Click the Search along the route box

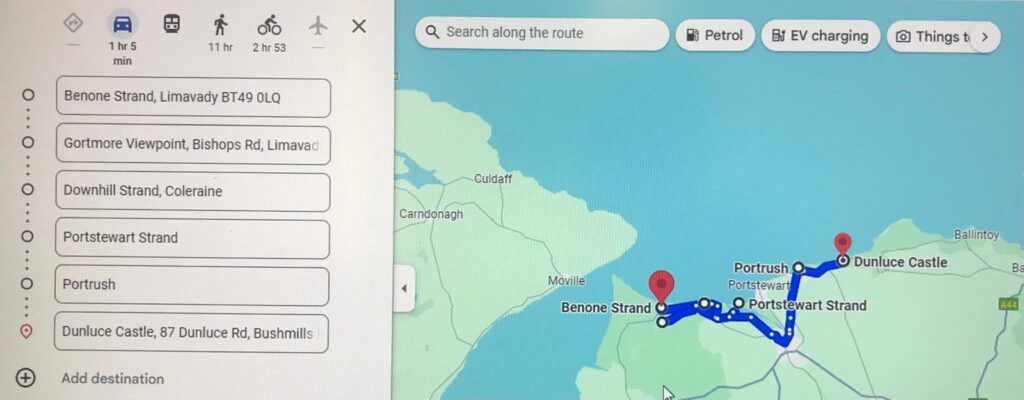pos(542,33)
